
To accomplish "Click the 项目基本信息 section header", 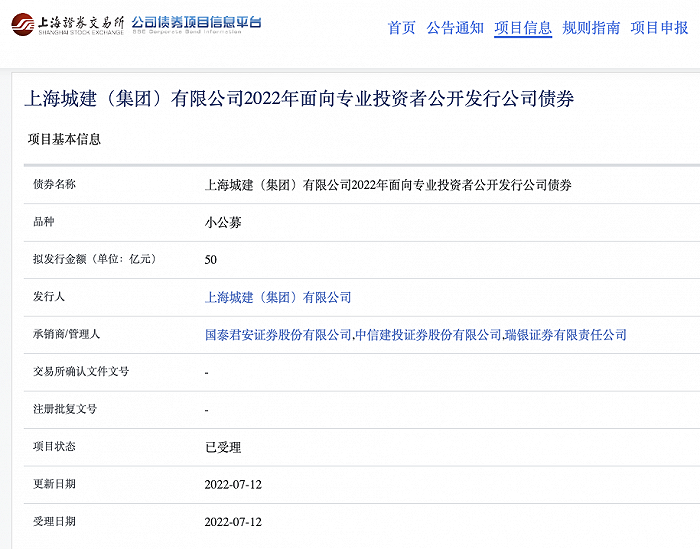I will 64,139.
